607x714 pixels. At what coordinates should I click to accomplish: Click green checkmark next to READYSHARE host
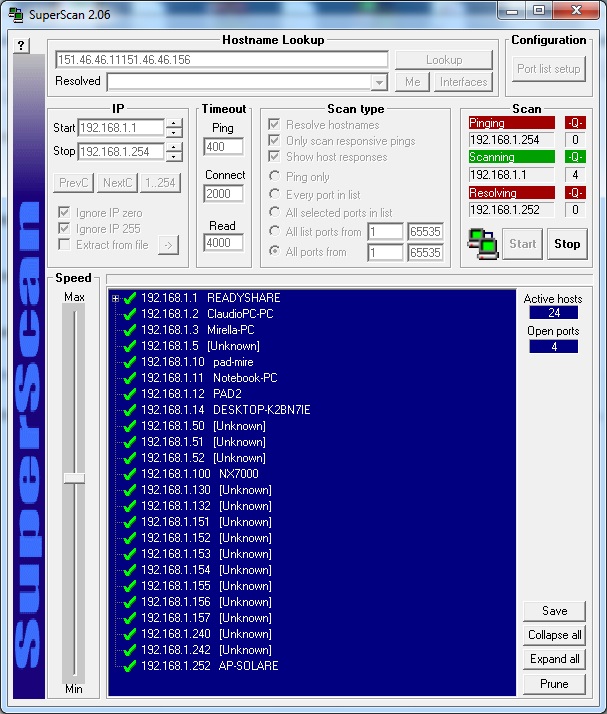click(x=130, y=298)
